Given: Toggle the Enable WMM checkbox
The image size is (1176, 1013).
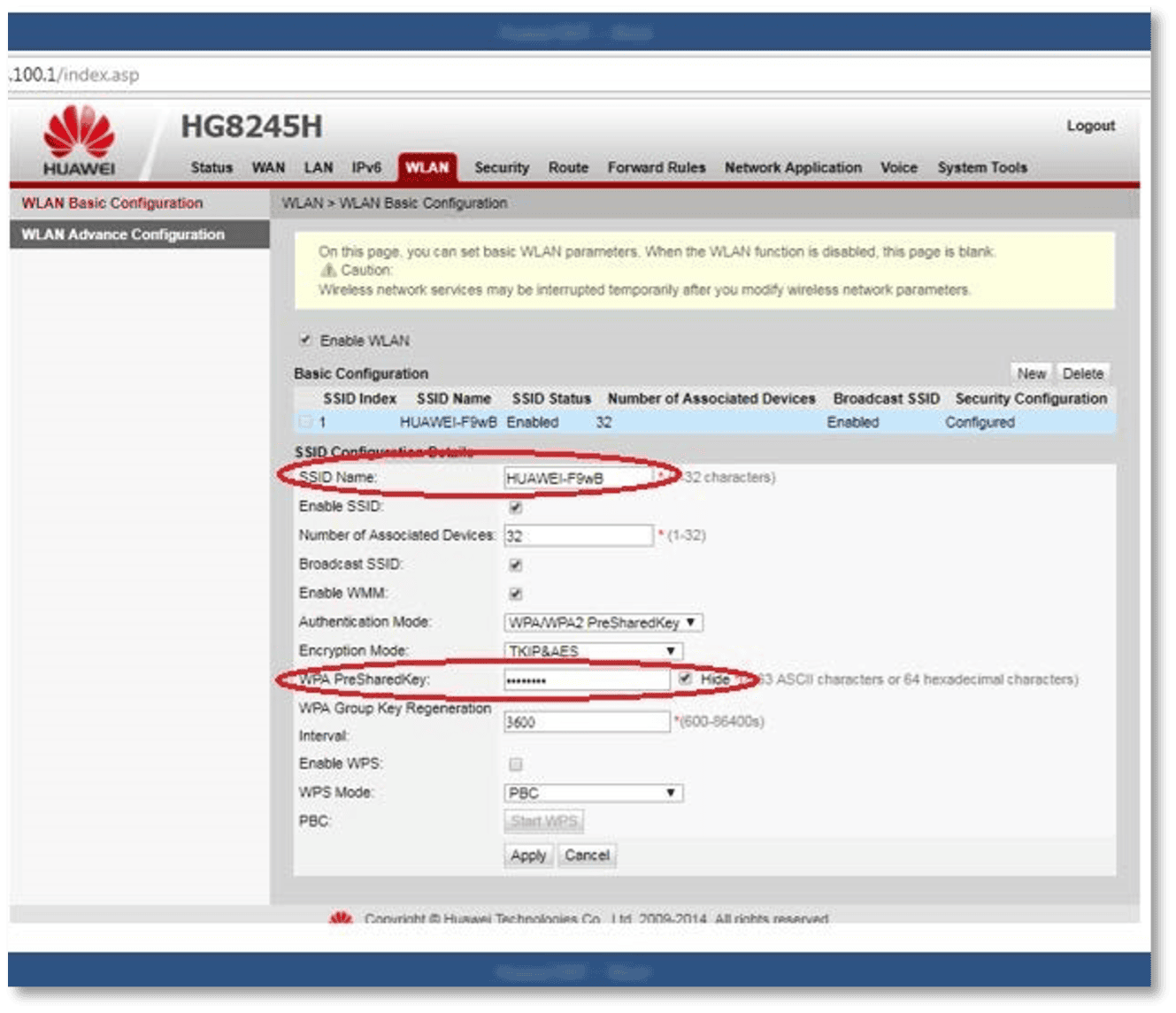Looking at the screenshot, I should point(516,594).
